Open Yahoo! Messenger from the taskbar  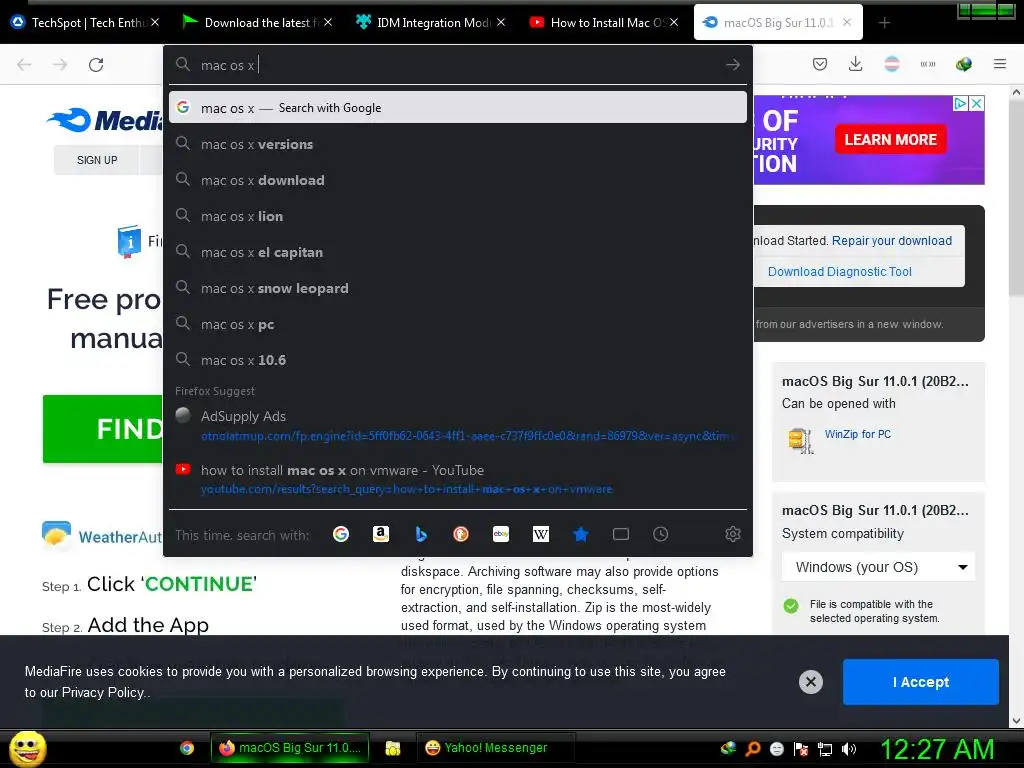click(x=495, y=748)
